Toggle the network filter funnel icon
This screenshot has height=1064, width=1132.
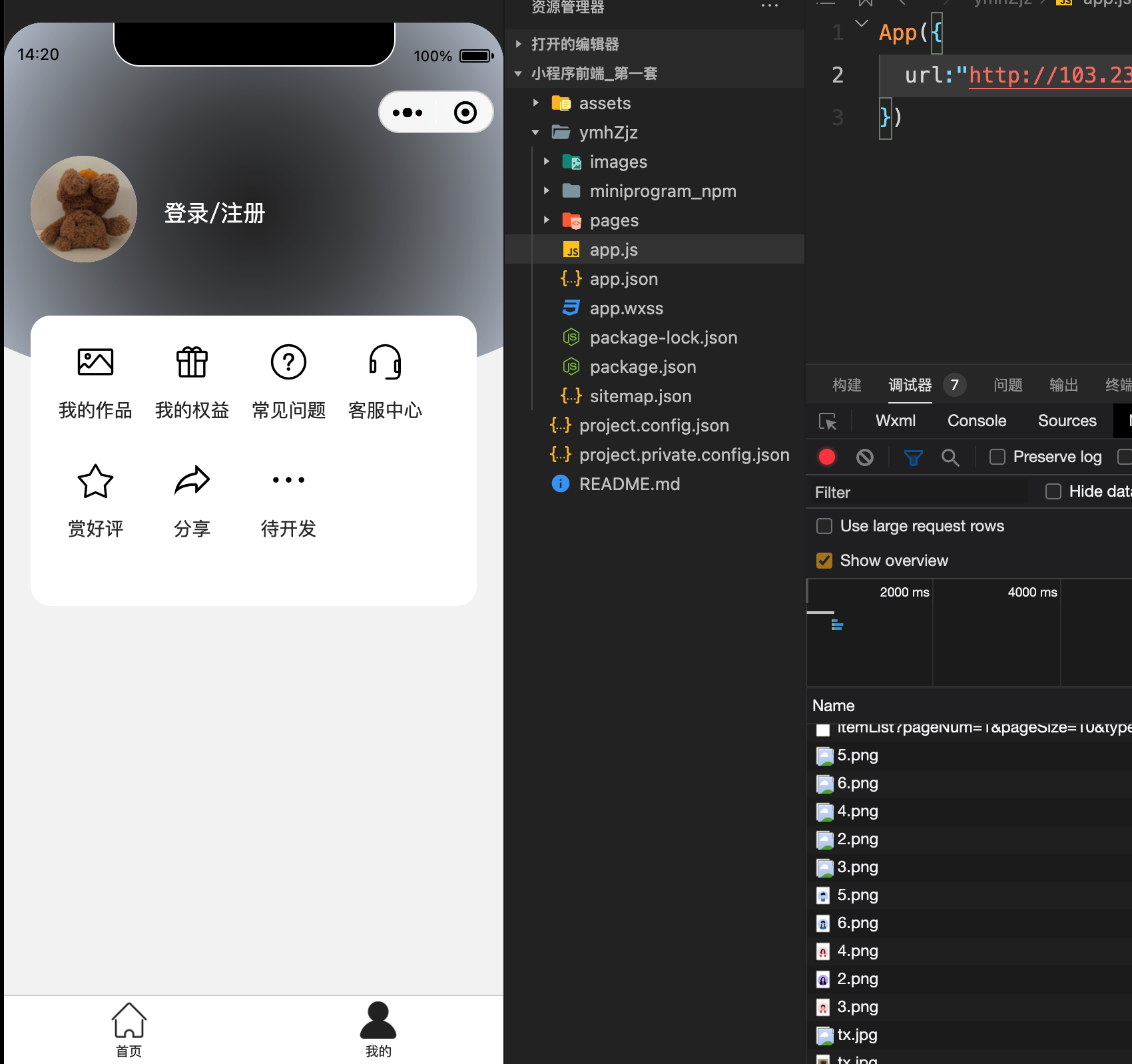[x=913, y=457]
